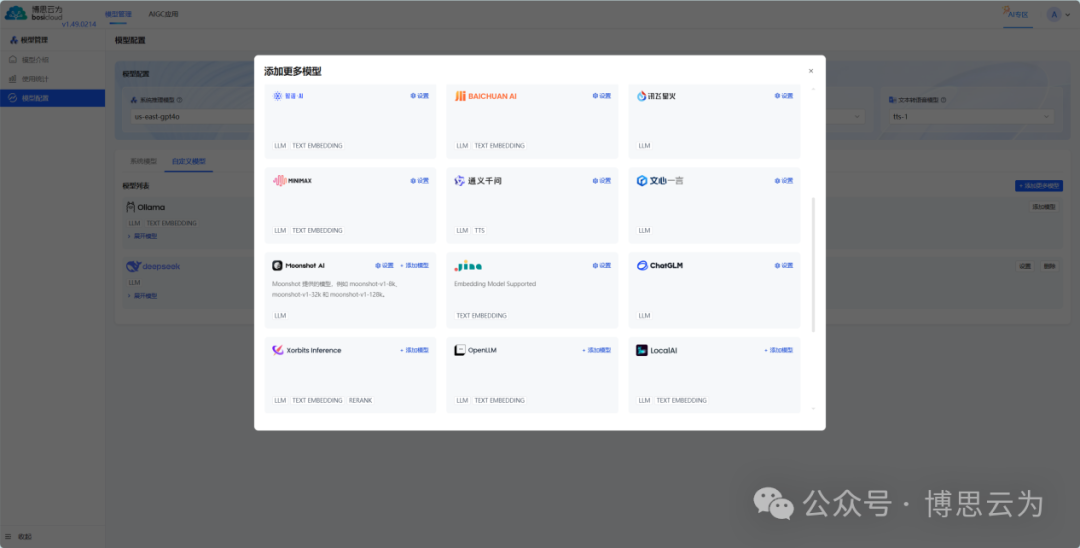Click the scrollbar down arrow in dialog

click(813, 409)
